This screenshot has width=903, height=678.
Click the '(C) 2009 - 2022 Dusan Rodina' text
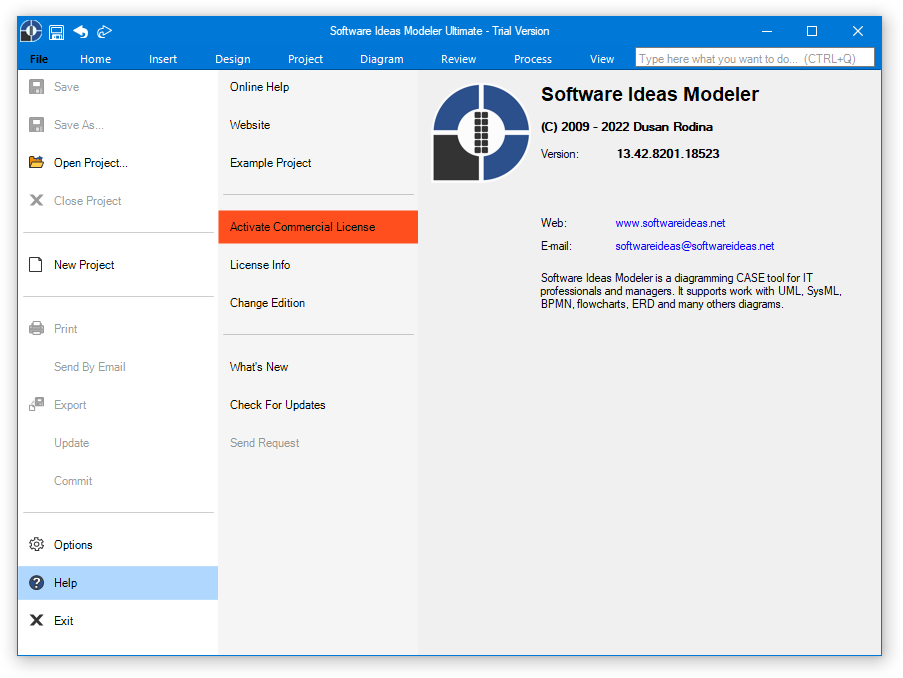click(627, 127)
